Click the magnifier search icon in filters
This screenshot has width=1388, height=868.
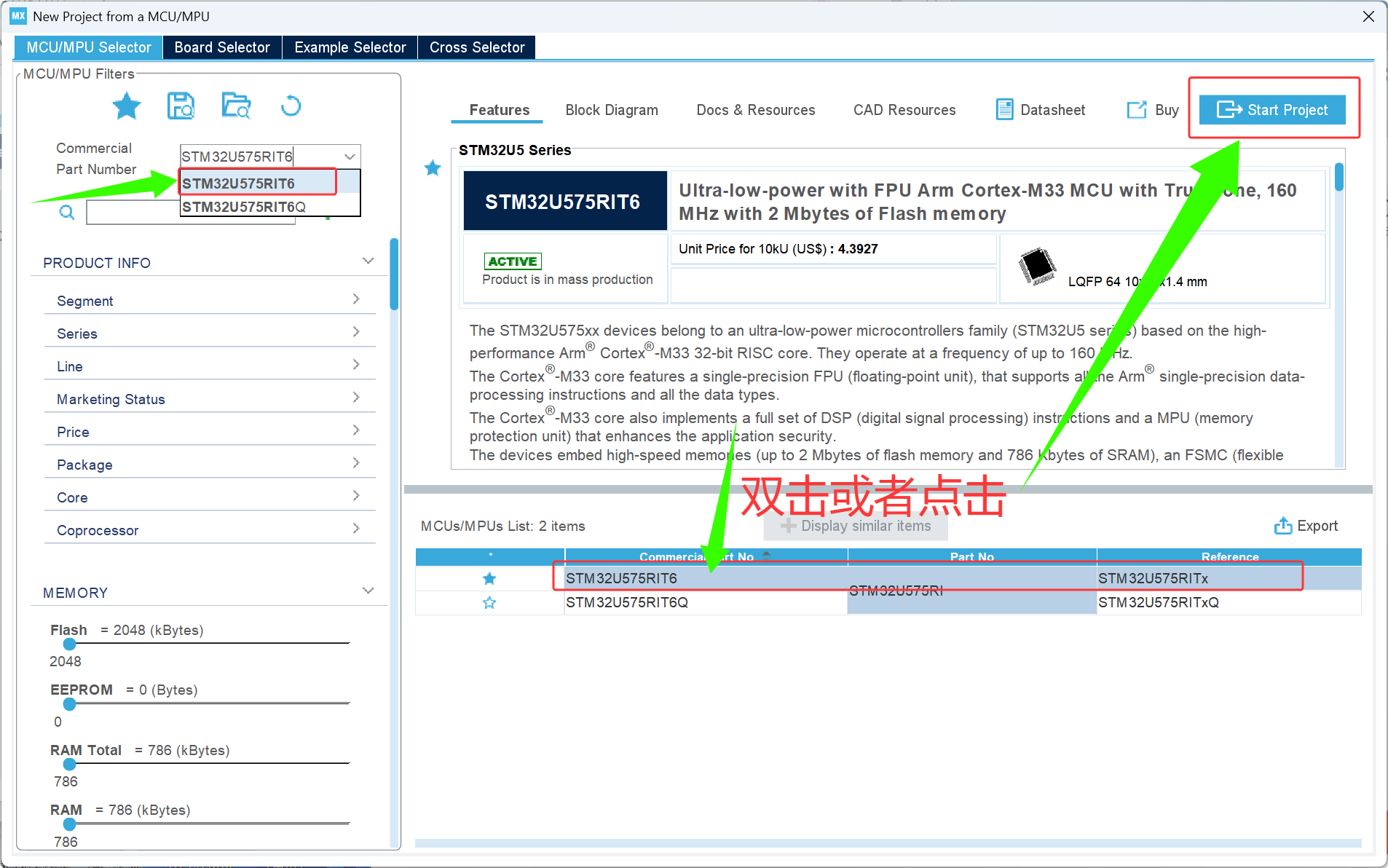(66, 213)
